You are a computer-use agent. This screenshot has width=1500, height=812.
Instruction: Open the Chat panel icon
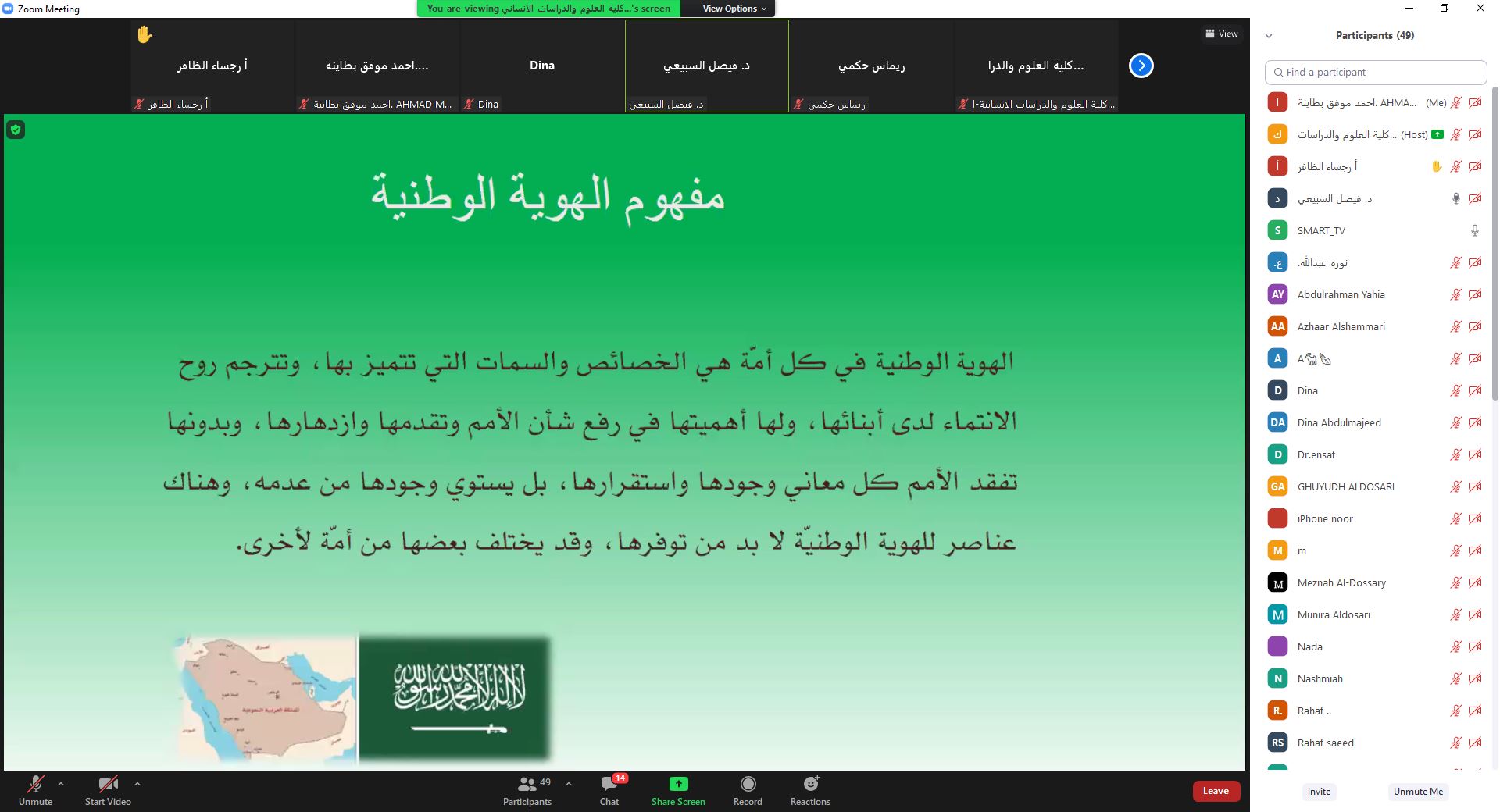tap(609, 785)
